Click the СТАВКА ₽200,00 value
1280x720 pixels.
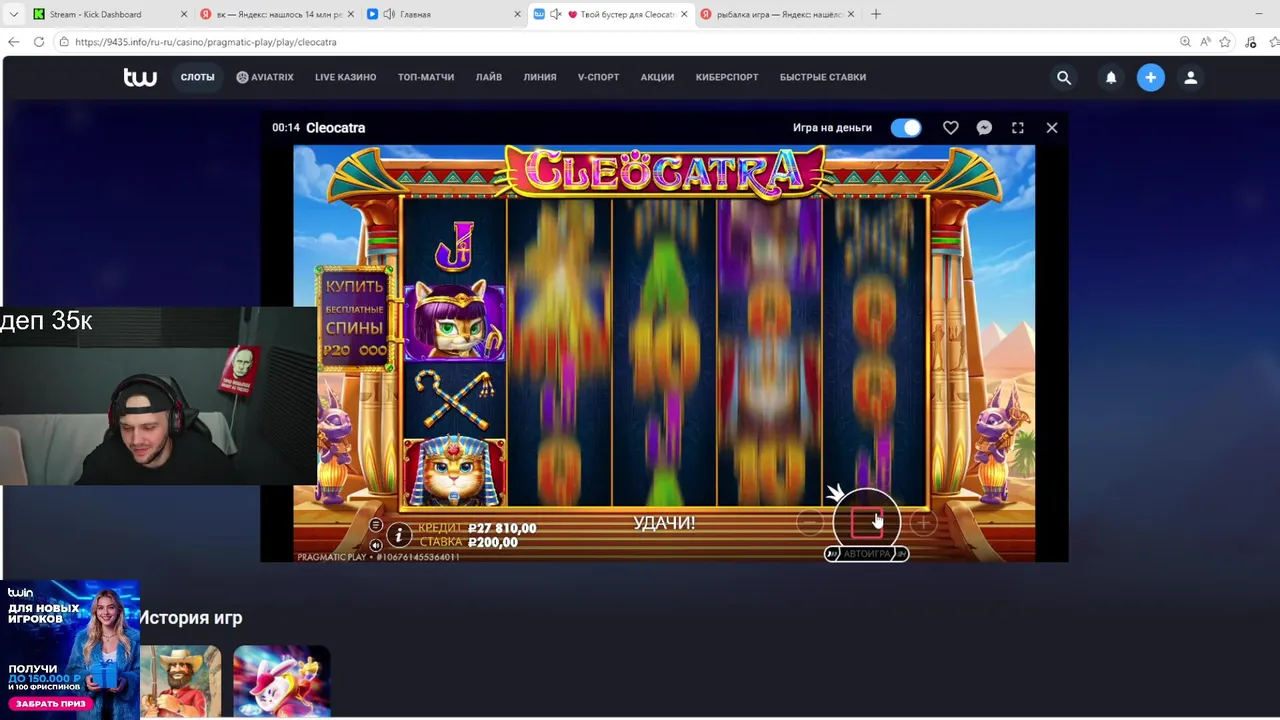point(470,542)
